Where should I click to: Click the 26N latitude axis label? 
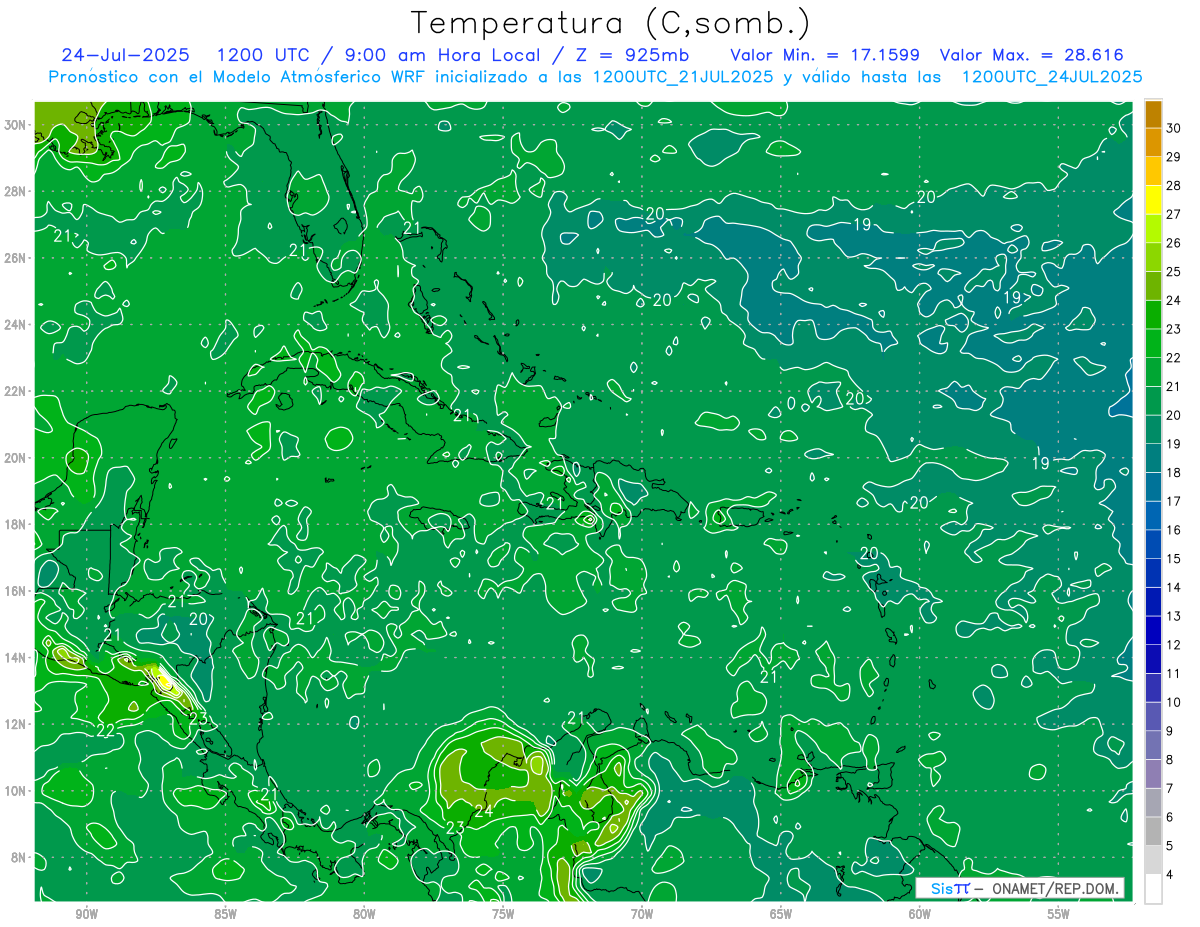click(17, 258)
